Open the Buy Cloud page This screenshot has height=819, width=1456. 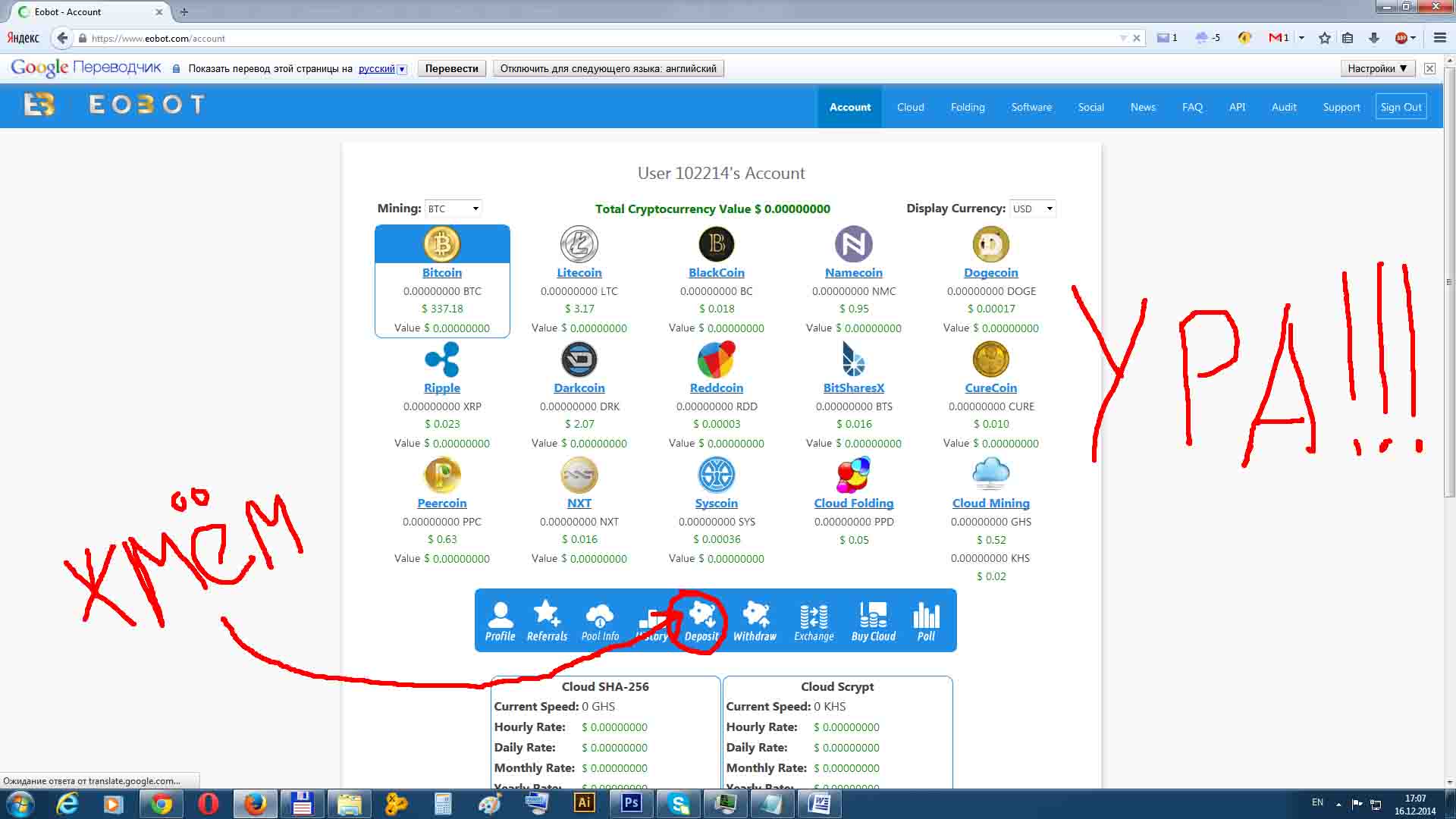[873, 621]
